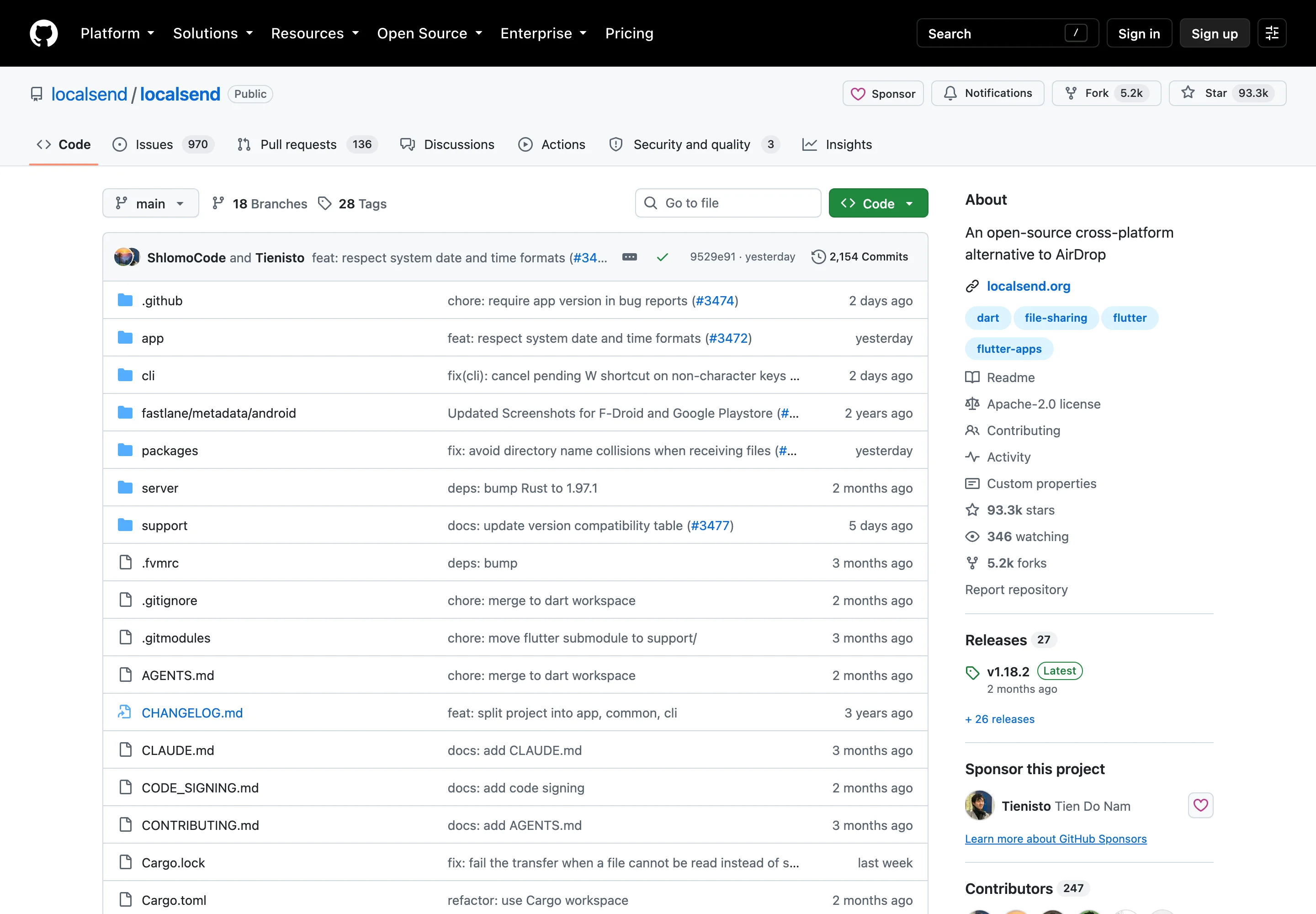Click the star icon by 93.3k stars
Screen dimensions: 1316x914
click(972, 510)
